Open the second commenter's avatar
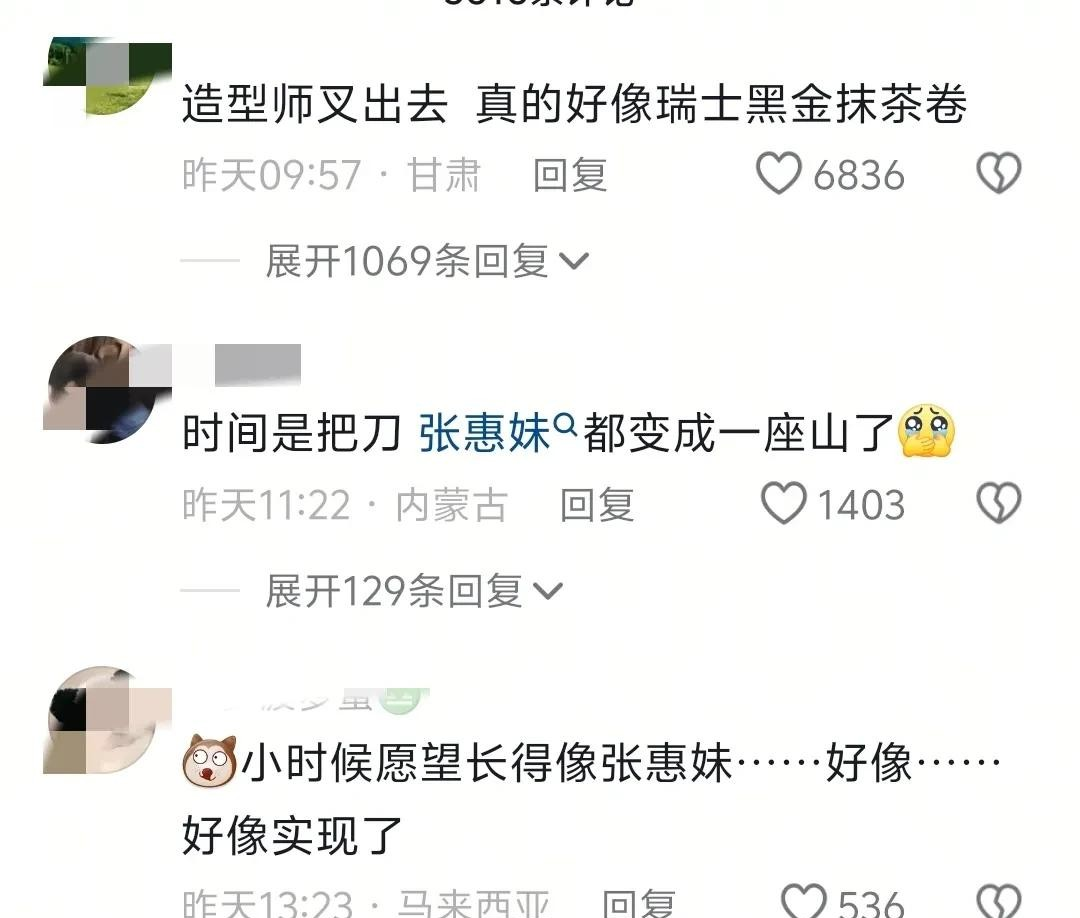The width and height of the screenshot is (1080, 918). 107,389
